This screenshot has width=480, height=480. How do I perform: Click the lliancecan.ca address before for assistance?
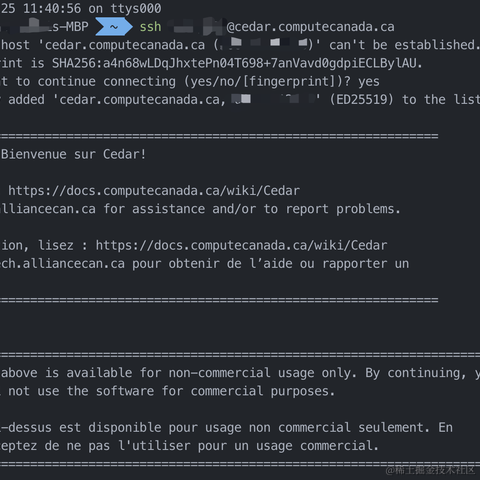(x=48, y=209)
